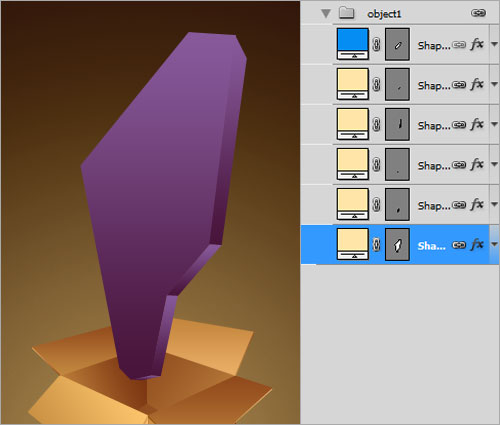Viewport: 500px width, 425px height.
Task: Select the second shape layer name
Action: pyautogui.click(x=434, y=85)
